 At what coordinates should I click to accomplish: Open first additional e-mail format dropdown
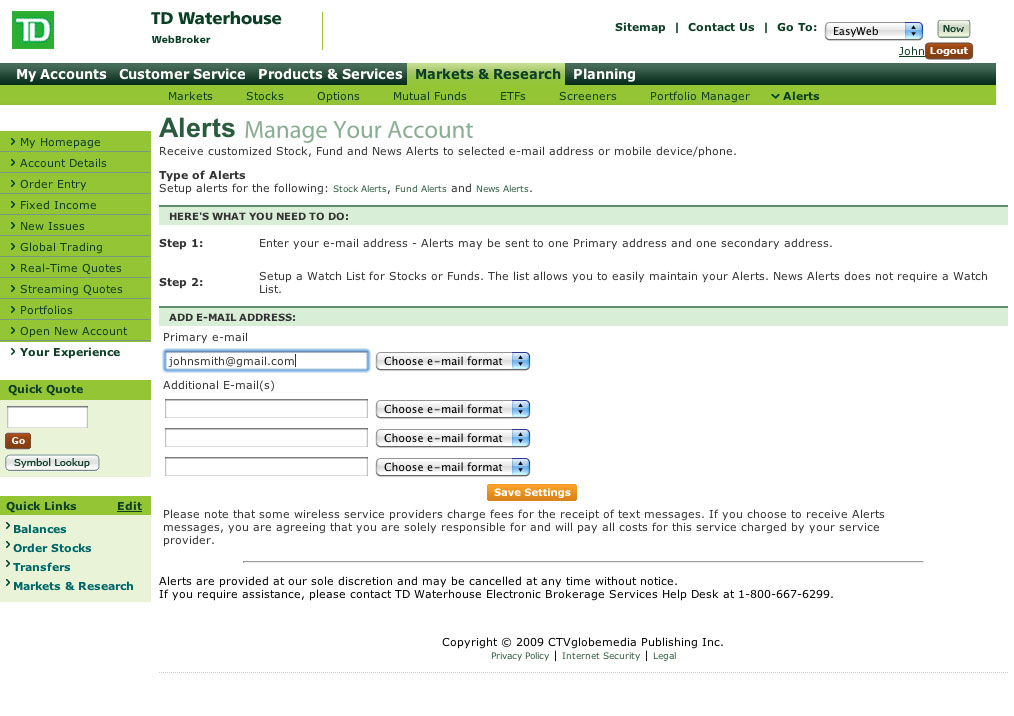point(453,409)
